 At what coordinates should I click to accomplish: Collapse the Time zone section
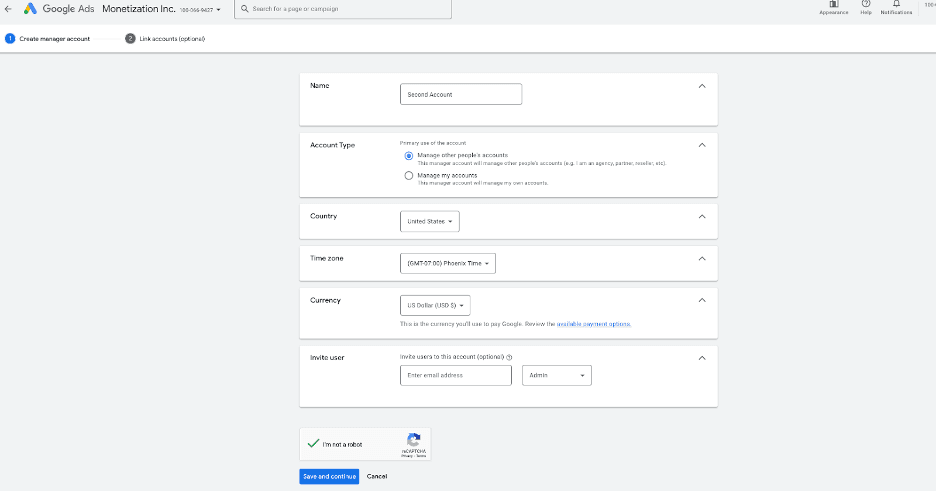702,259
